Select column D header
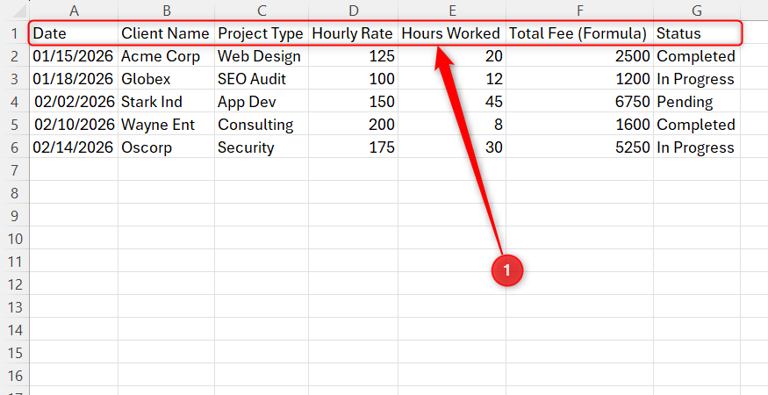 tap(353, 10)
